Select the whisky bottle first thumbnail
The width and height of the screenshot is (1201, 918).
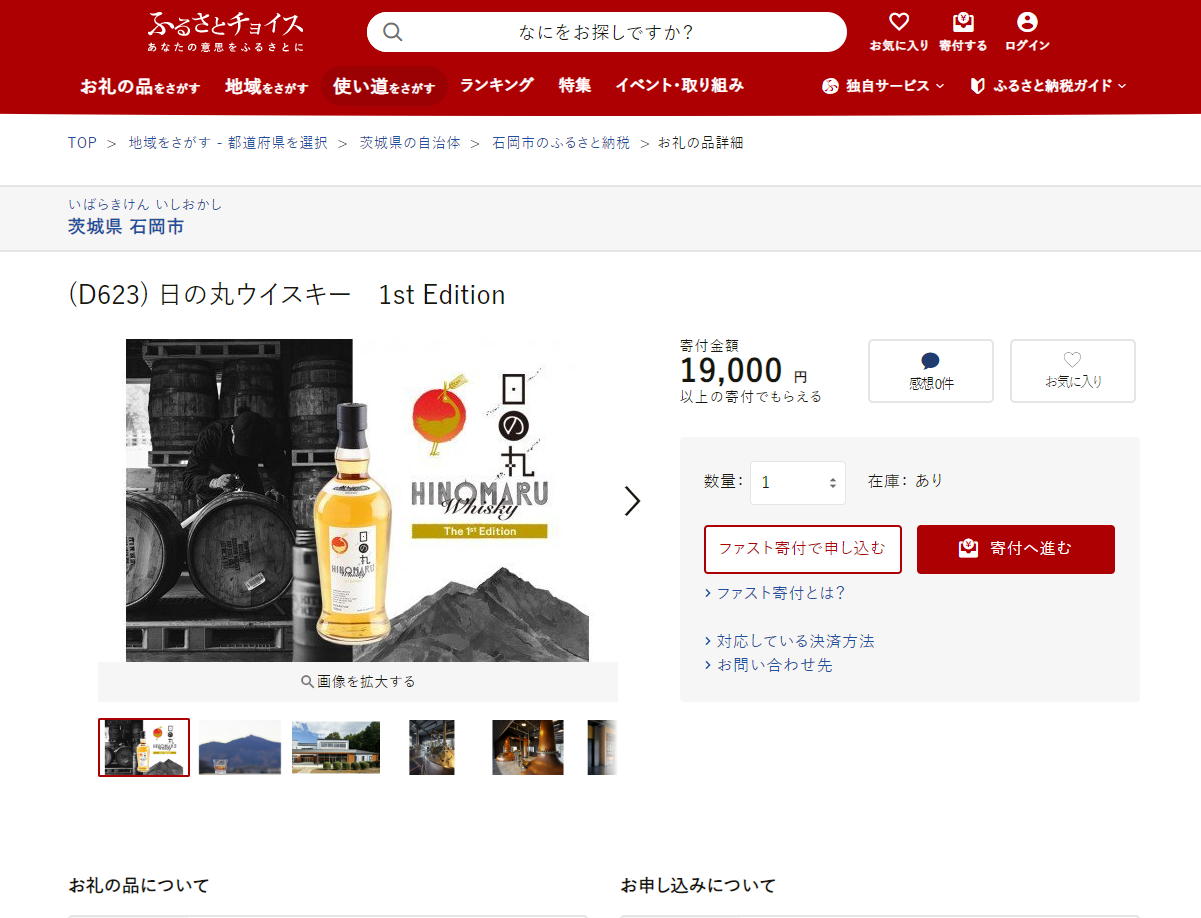coord(144,747)
